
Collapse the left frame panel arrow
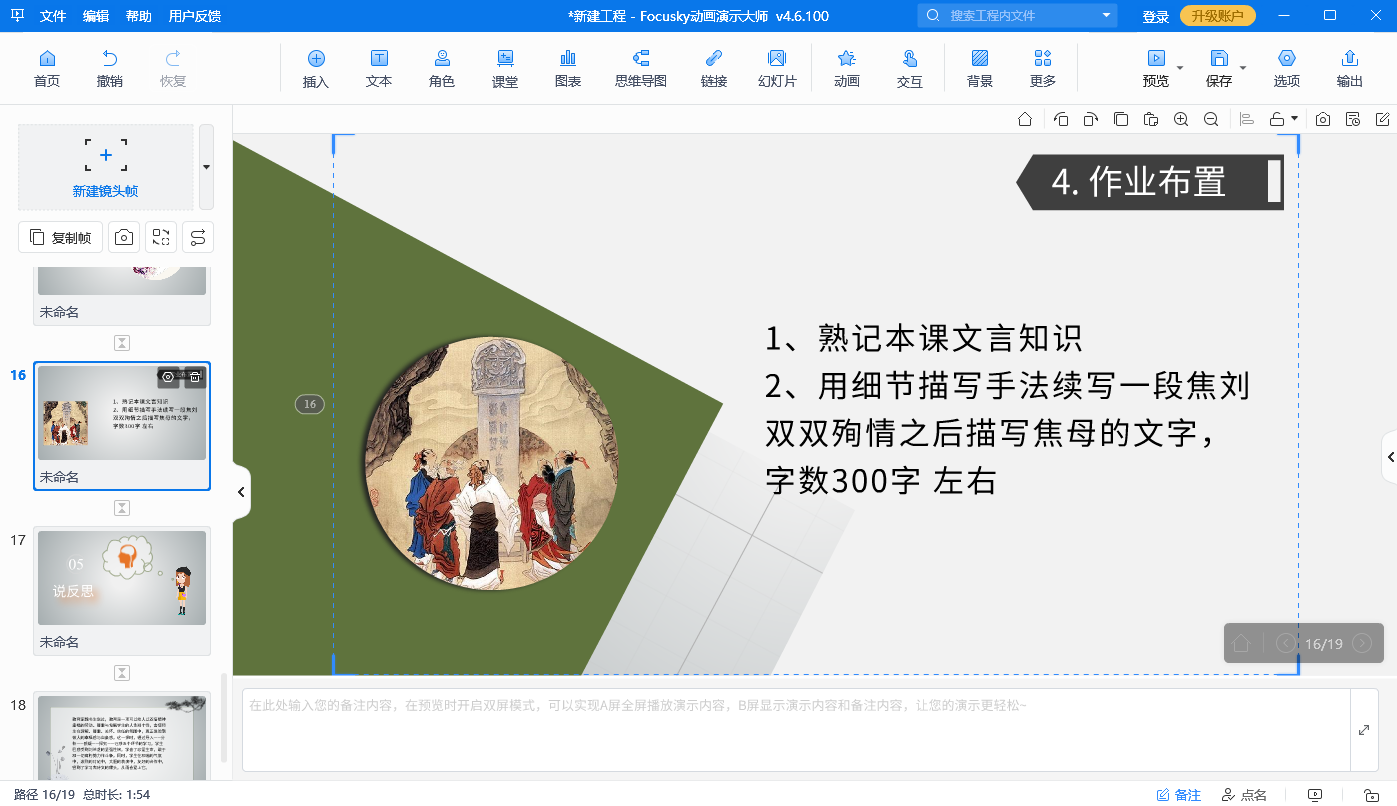coord(241,492)
